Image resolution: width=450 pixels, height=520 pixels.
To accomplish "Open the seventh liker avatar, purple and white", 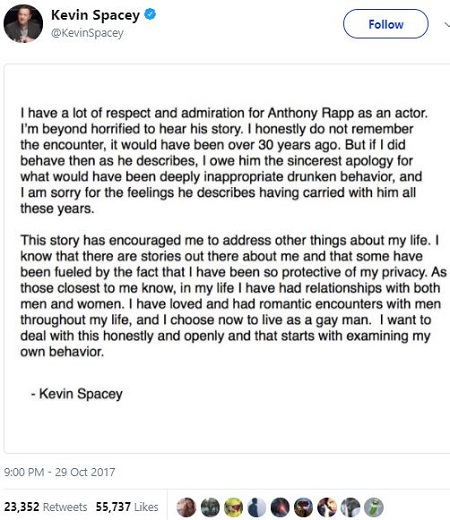I will pyautogui.click(x=327, y=507).
